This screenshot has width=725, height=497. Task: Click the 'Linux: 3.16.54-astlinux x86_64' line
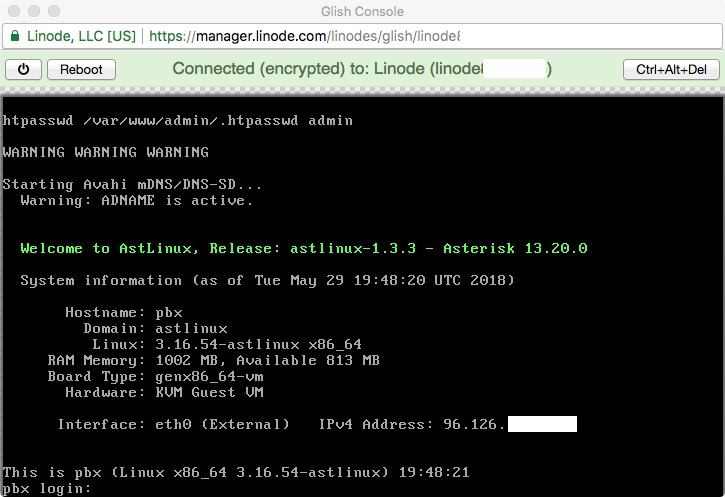[227, 344]
